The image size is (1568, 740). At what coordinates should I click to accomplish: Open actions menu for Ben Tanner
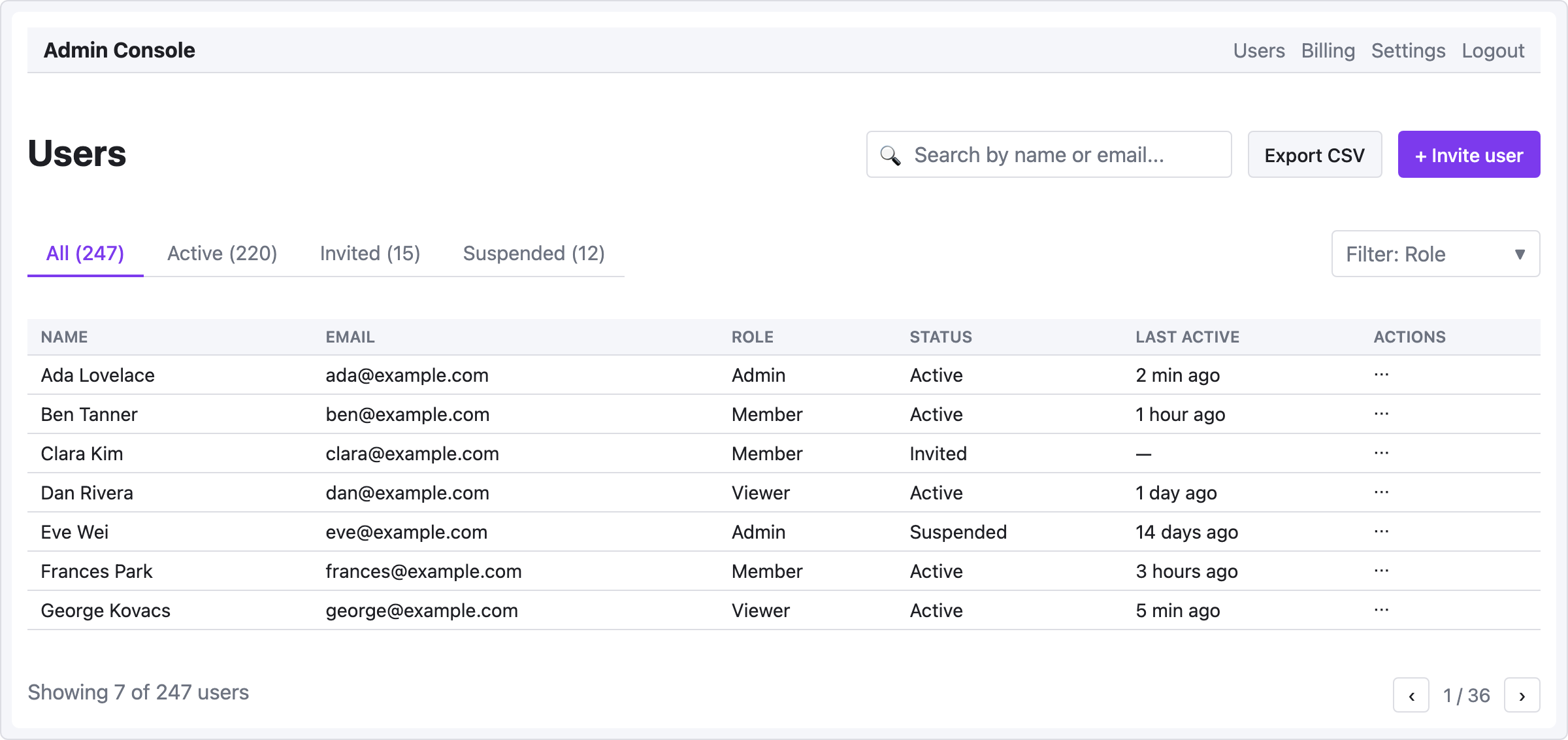tap(1381, 414)
